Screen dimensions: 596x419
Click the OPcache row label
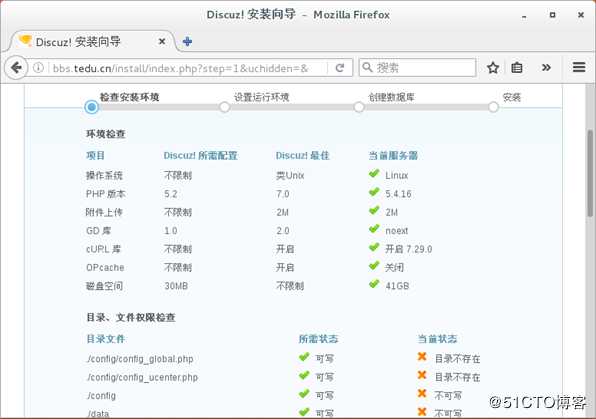tap(105, 268)
